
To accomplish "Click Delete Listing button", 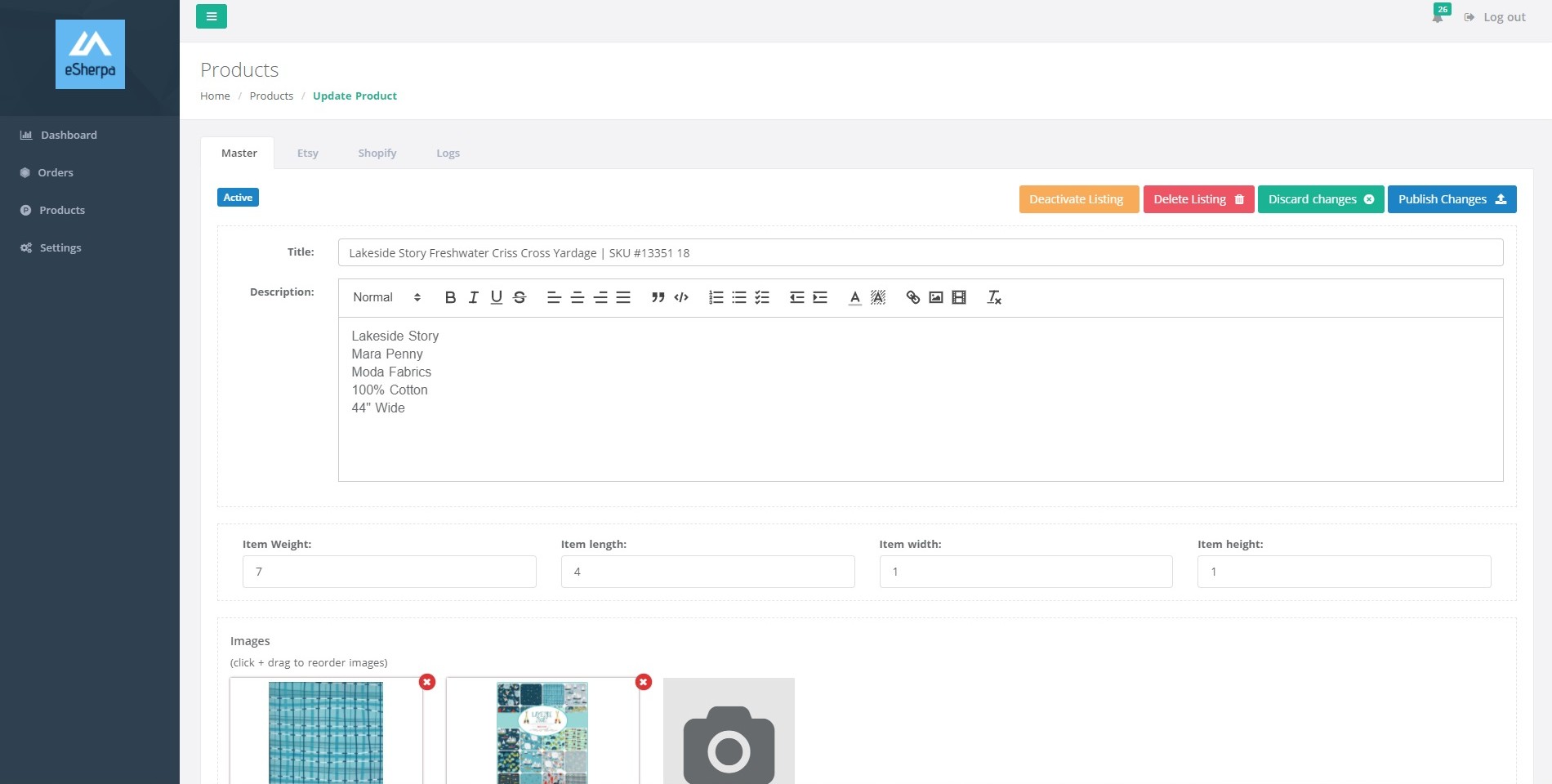I will 1198,199.
